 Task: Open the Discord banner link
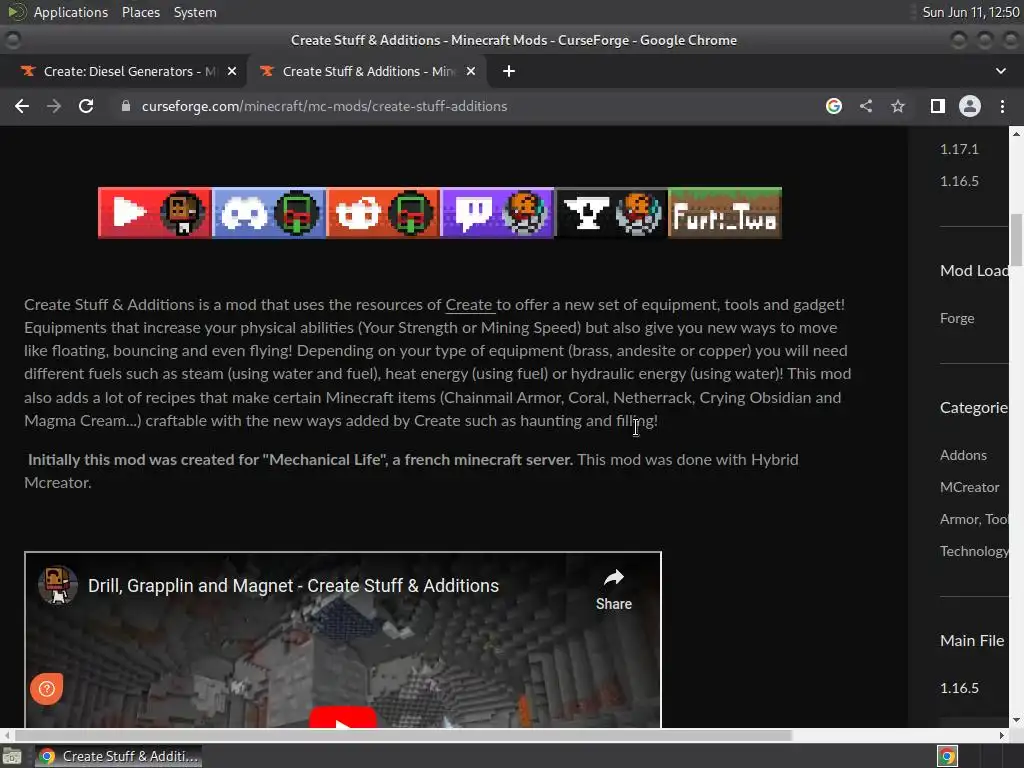coord(269,213)
